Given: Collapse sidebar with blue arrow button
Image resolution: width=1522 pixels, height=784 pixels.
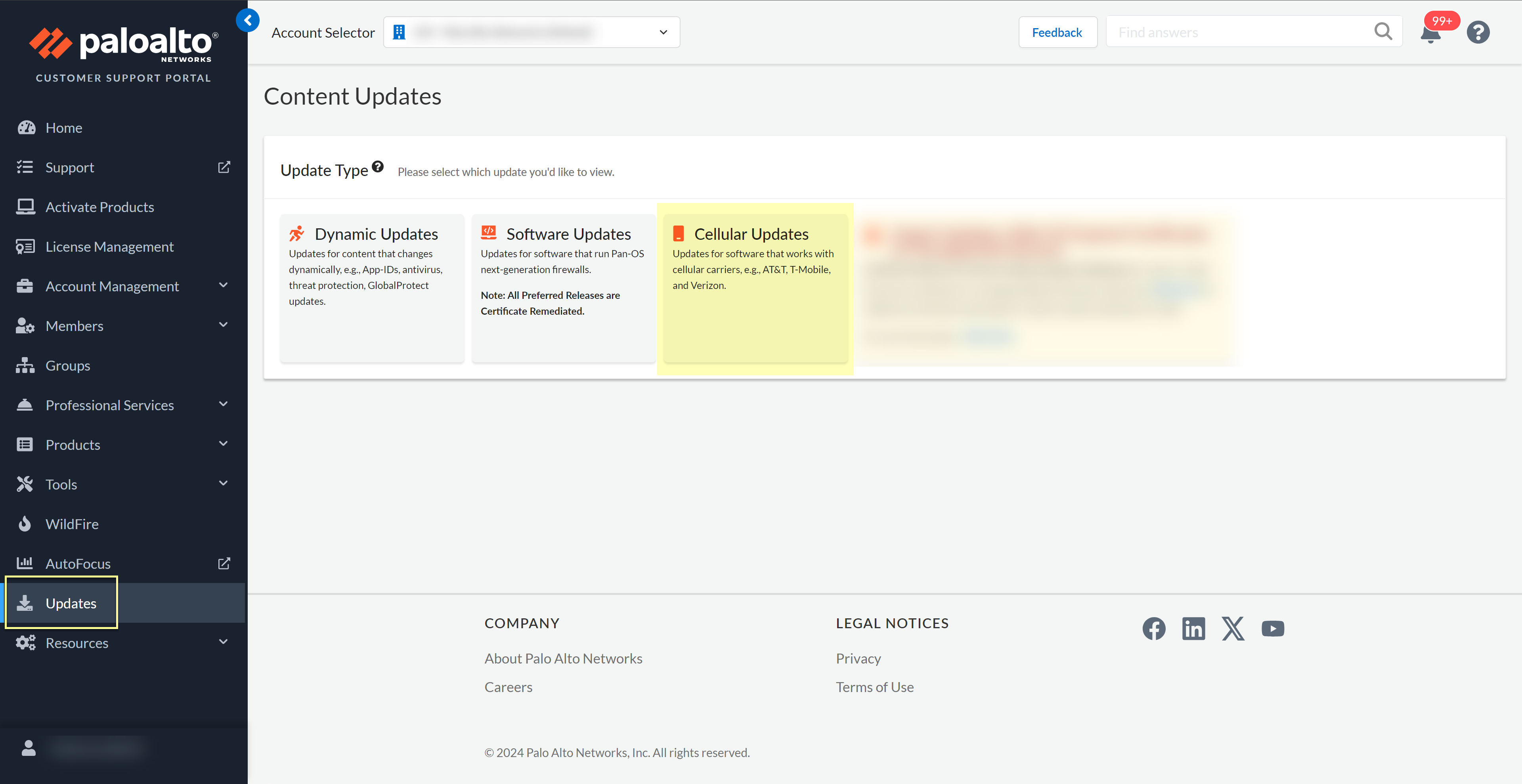Looking at the screenshot, I should (248, 21).
